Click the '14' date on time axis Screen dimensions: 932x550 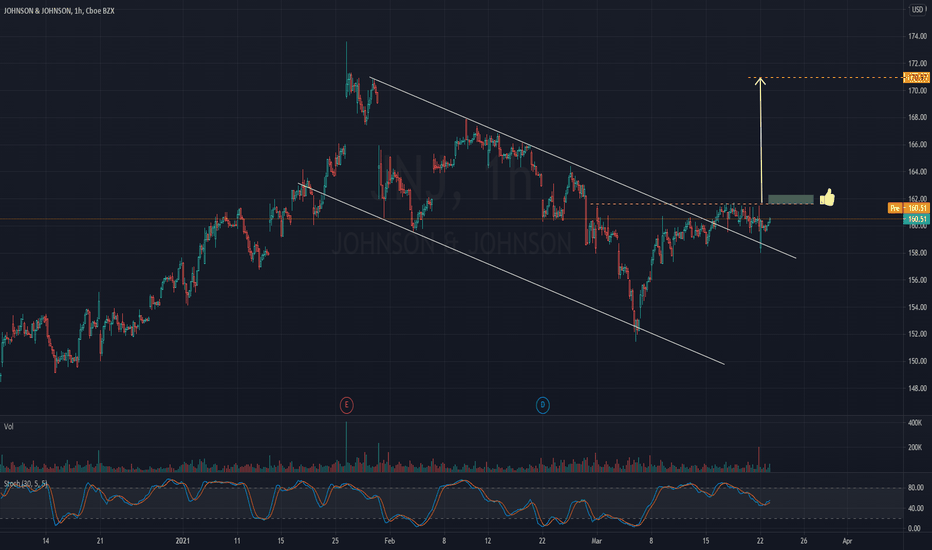pyautogui.click(x=46, y=540)
